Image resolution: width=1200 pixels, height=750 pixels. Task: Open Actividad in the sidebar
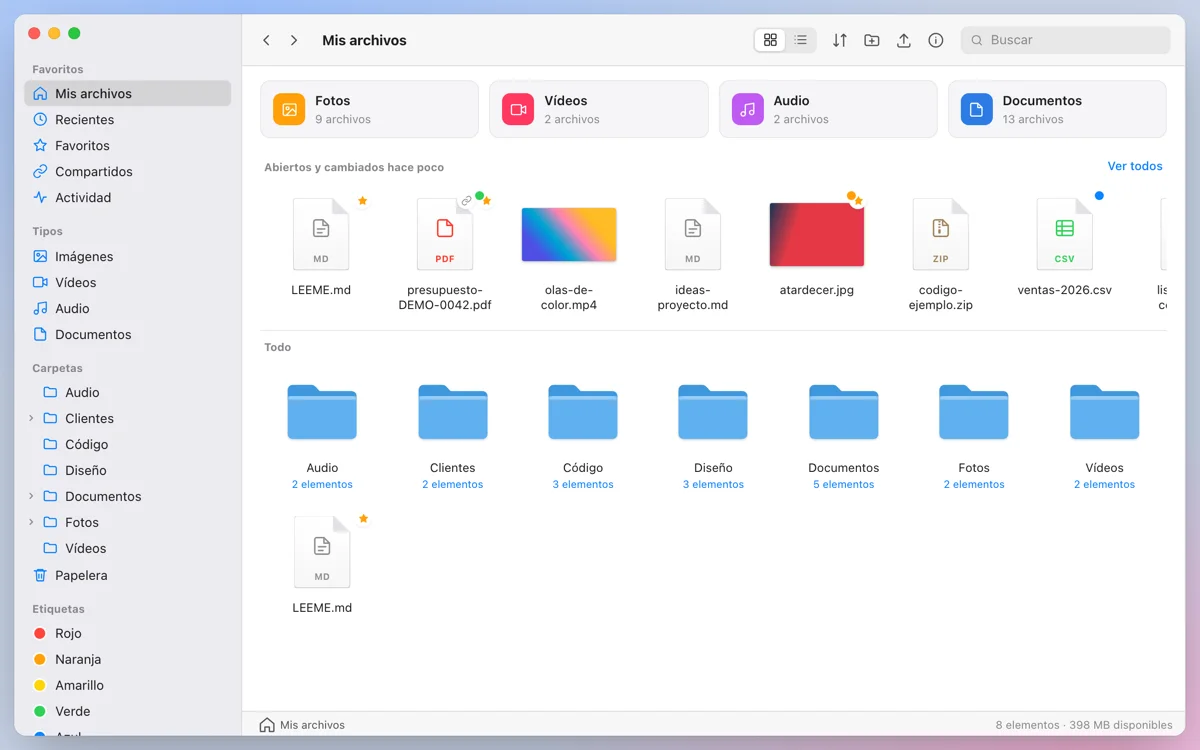tap(128, 197)
